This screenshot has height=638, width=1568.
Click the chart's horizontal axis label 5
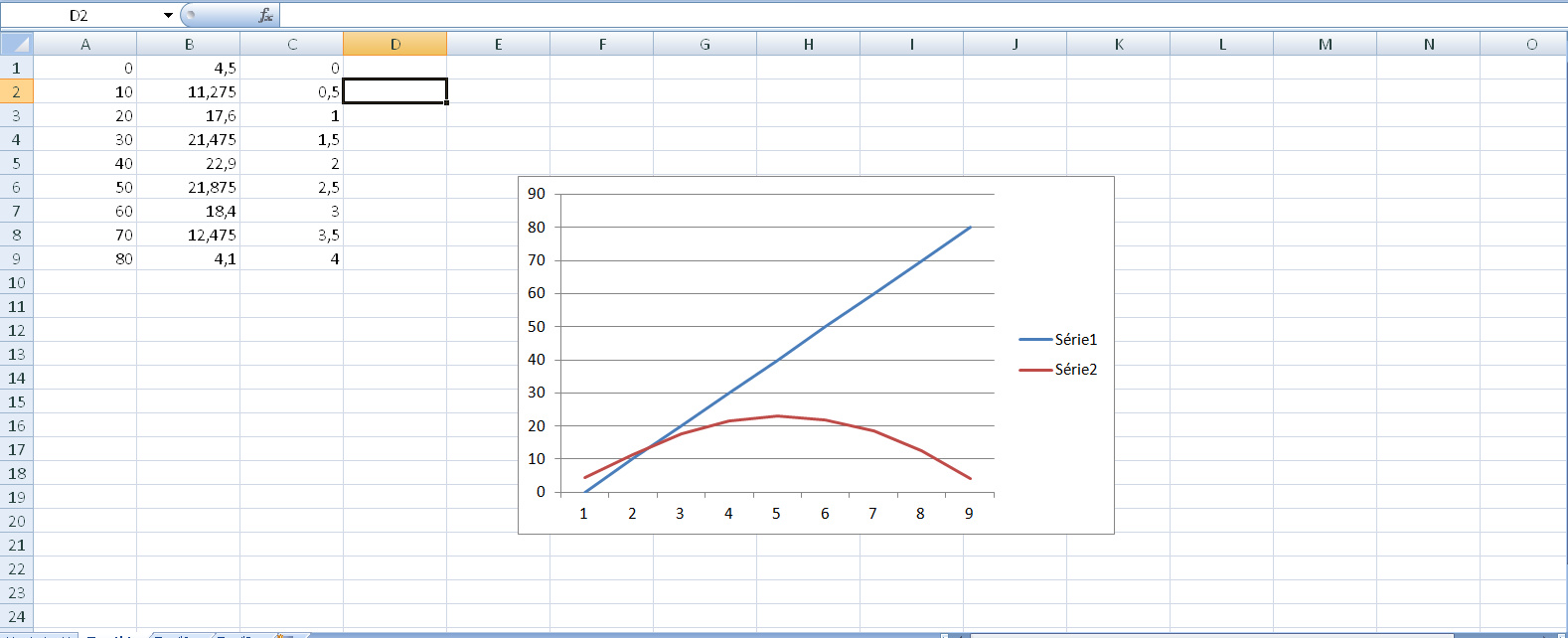[x=776, y=514]
